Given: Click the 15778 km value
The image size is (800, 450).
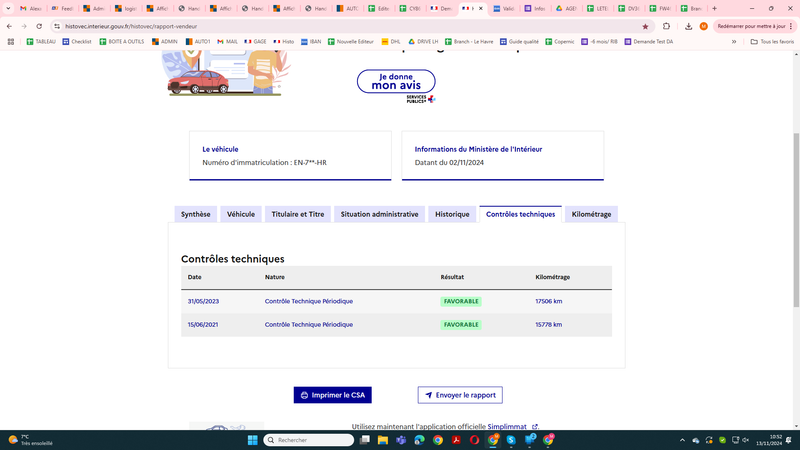Looking at the screenshot, I should tap(548, 324).
